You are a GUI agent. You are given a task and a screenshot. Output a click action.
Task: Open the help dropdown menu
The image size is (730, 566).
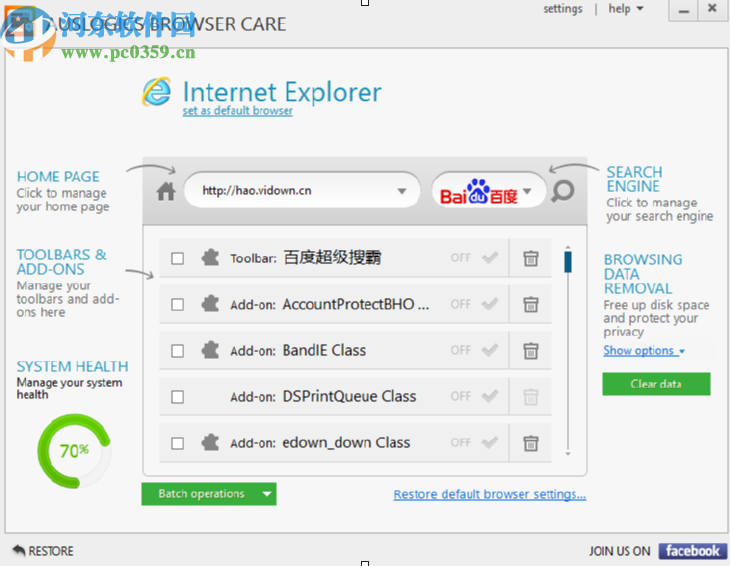point(626,8)
